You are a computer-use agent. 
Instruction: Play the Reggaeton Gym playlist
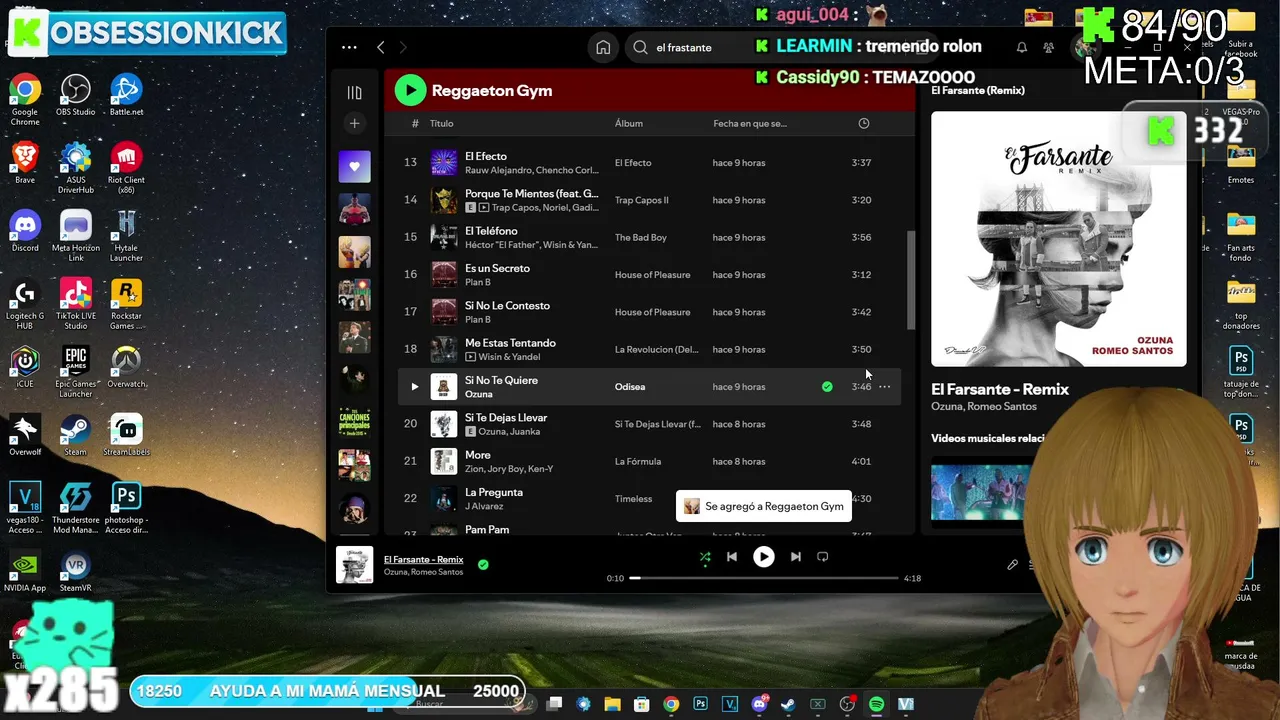click(x=410, y=90)
